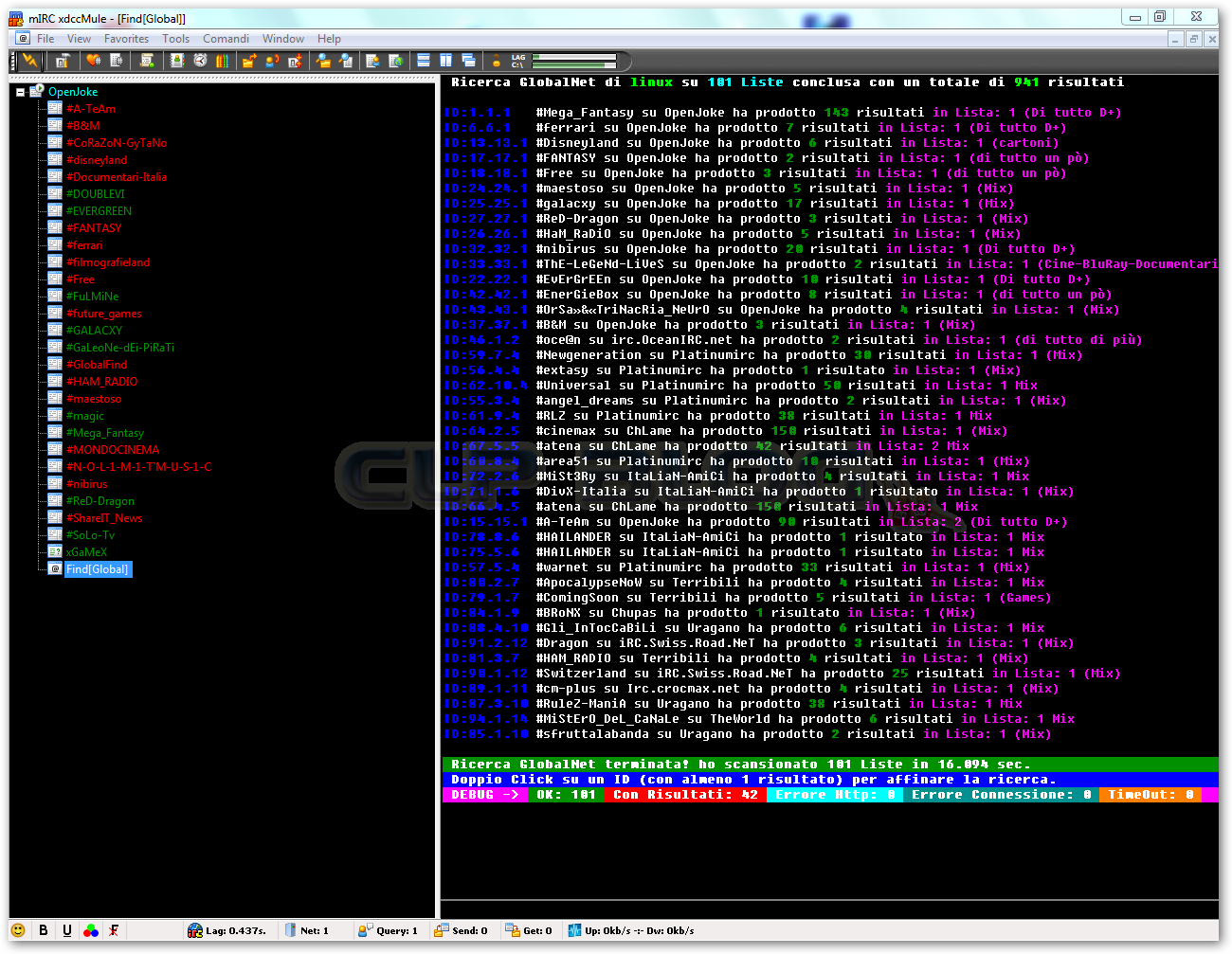Open the Favorites menu
This screenshot has width=1232, height=954.
tap(127, 39)
